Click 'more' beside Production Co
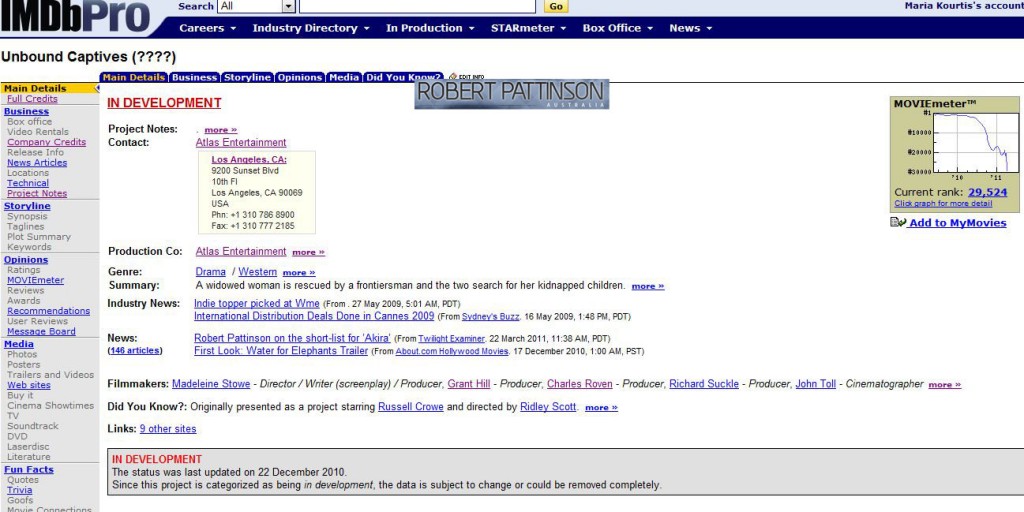Screen dimensions: 1024x512 coord(308,252)
